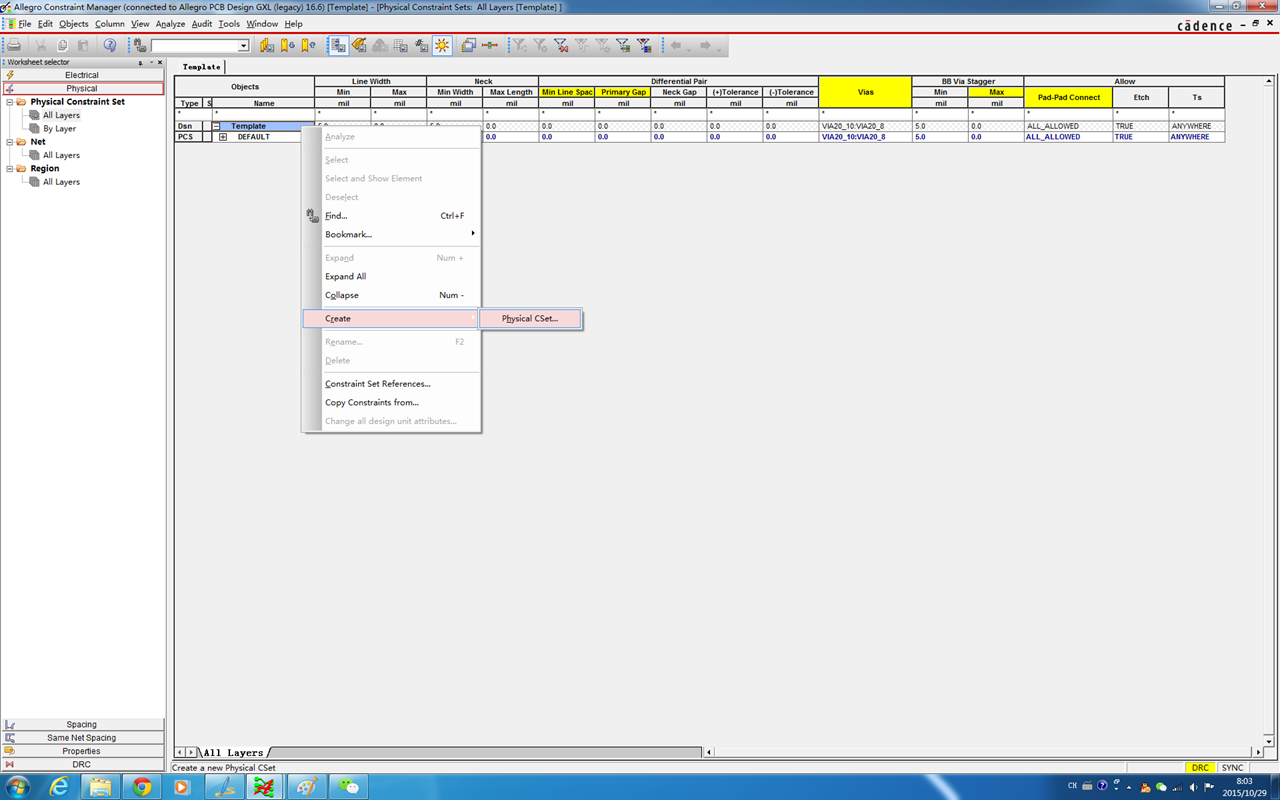
Task: Open Internet Explorer from the taskbar
Action: (x=59, y=787)
